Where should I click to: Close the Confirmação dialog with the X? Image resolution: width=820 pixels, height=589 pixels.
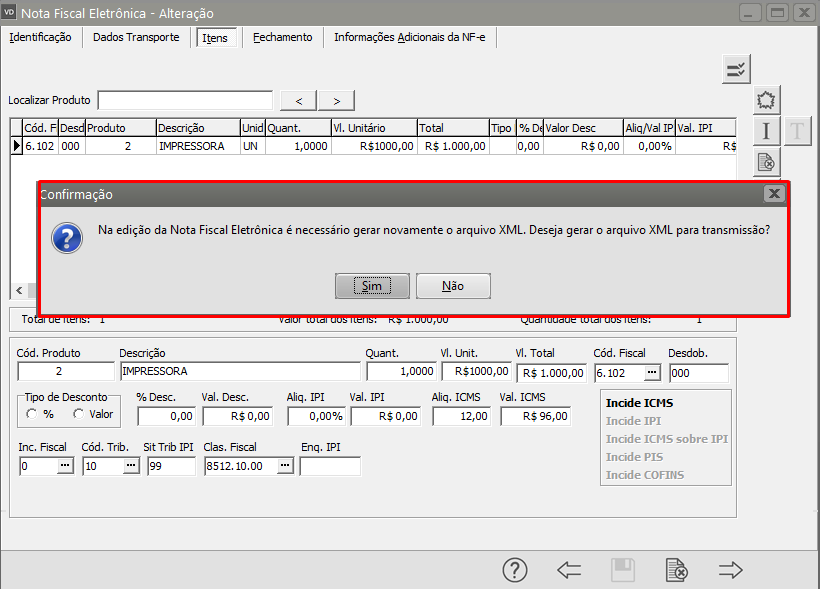[773, 194]
